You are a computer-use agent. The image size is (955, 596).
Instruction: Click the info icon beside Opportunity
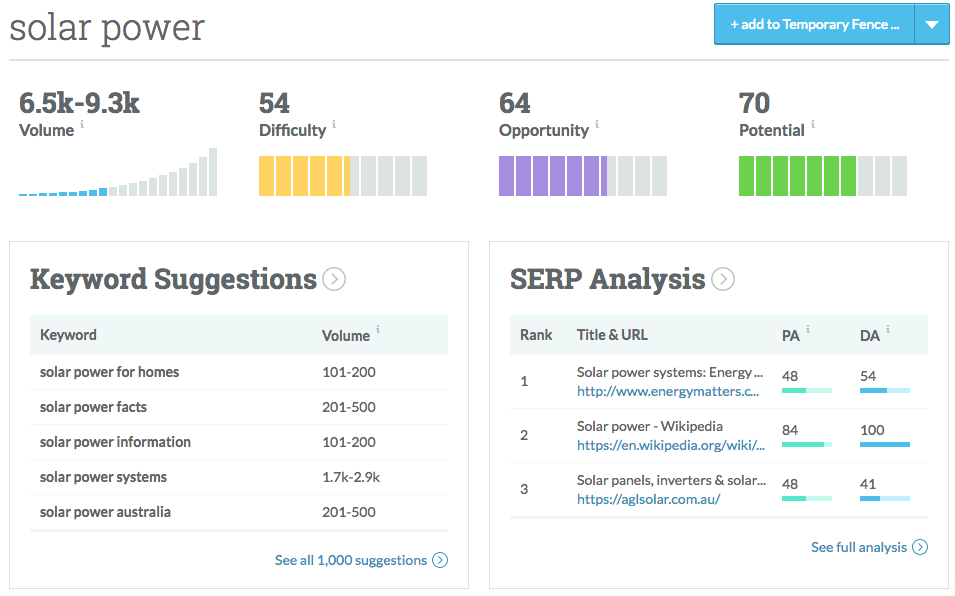click(x=597, y=125)
